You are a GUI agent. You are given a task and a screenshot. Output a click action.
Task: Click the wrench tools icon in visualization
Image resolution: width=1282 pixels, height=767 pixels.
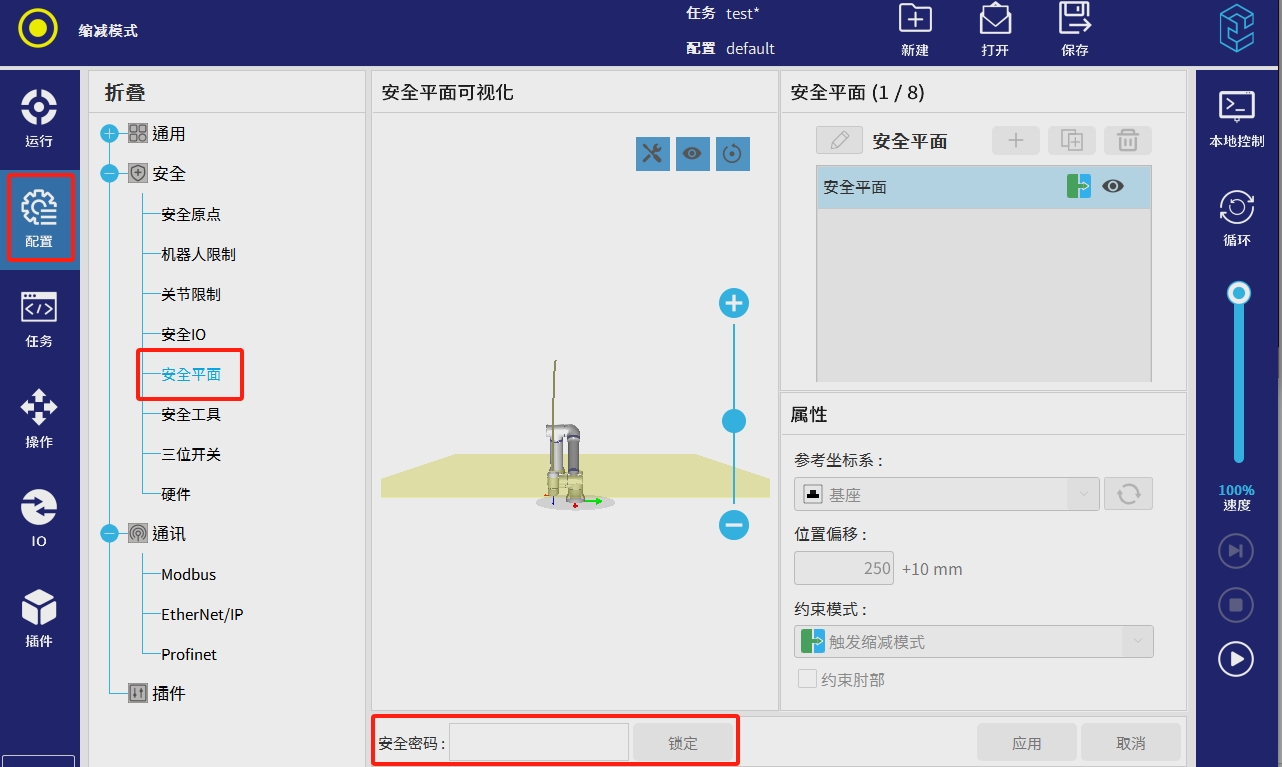(x=652, y=153)
